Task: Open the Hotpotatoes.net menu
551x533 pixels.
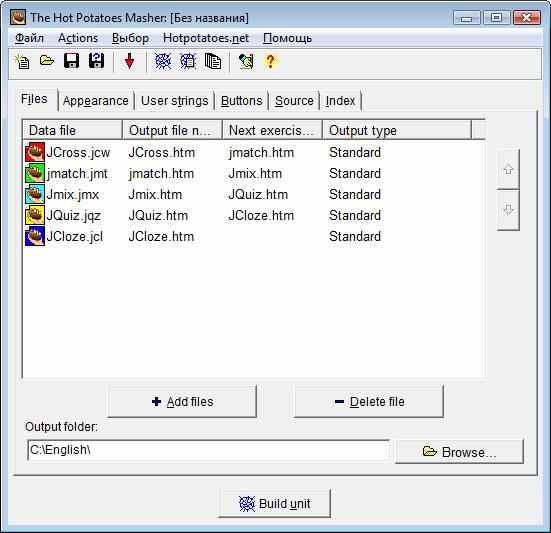Action: [206, 38]
